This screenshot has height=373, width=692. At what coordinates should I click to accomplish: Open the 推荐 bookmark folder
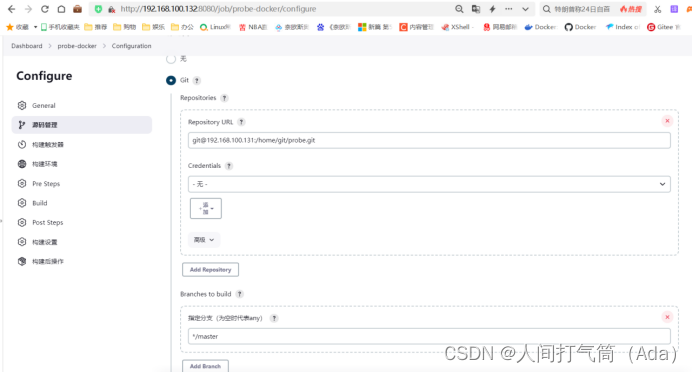tap(96, 27)
